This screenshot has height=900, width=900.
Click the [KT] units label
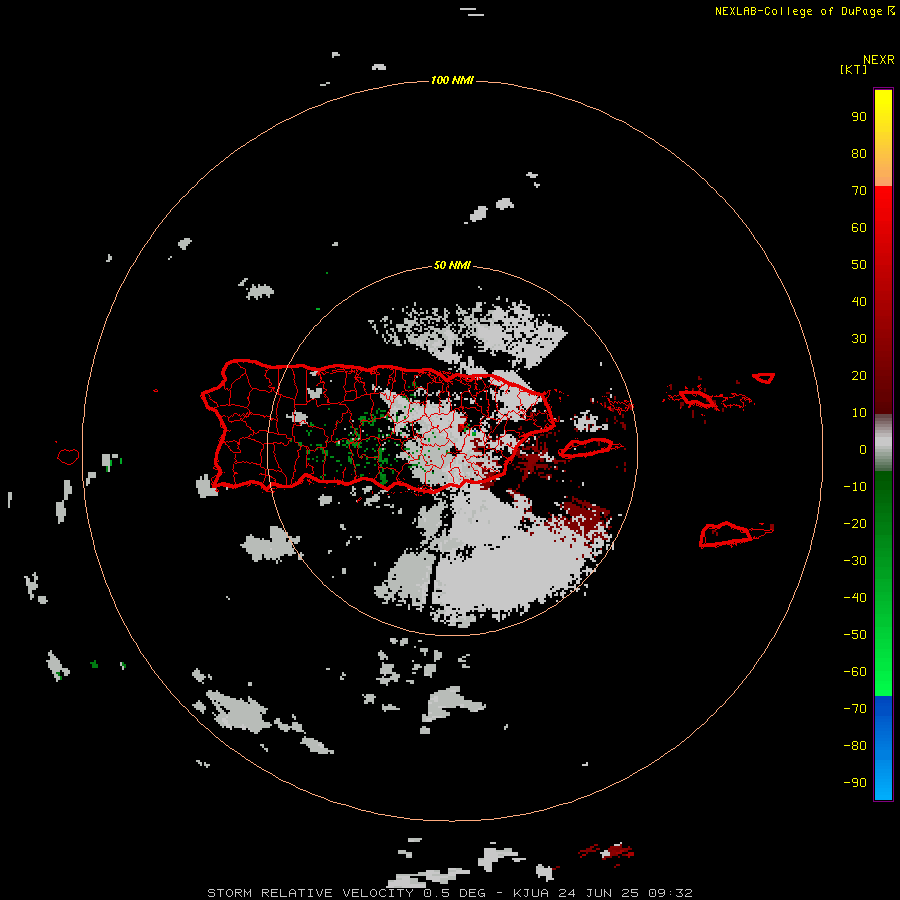click(853, 69)
